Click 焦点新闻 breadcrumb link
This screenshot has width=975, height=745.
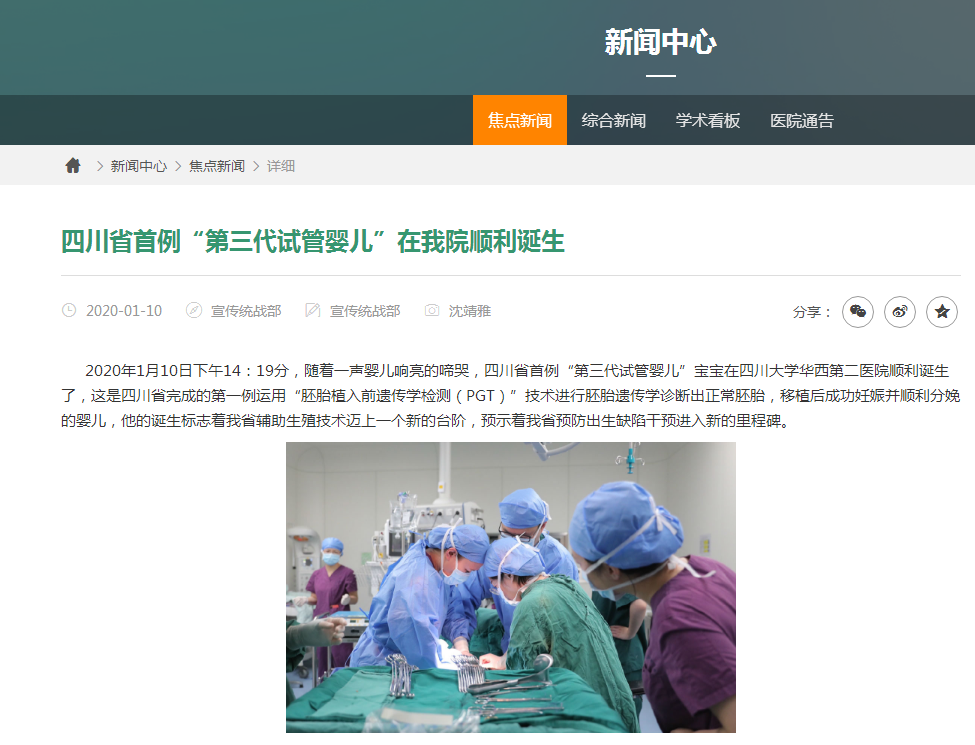coord(217,166)
